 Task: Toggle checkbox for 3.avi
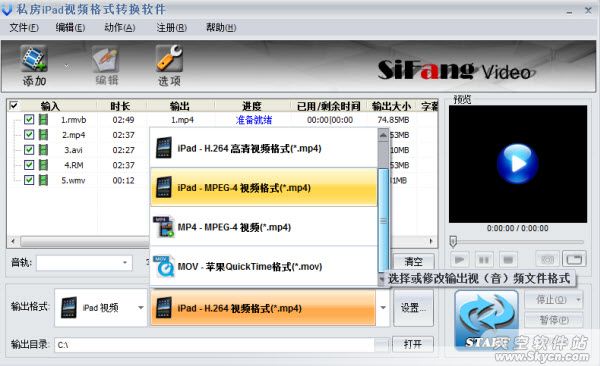pos(29,150)
